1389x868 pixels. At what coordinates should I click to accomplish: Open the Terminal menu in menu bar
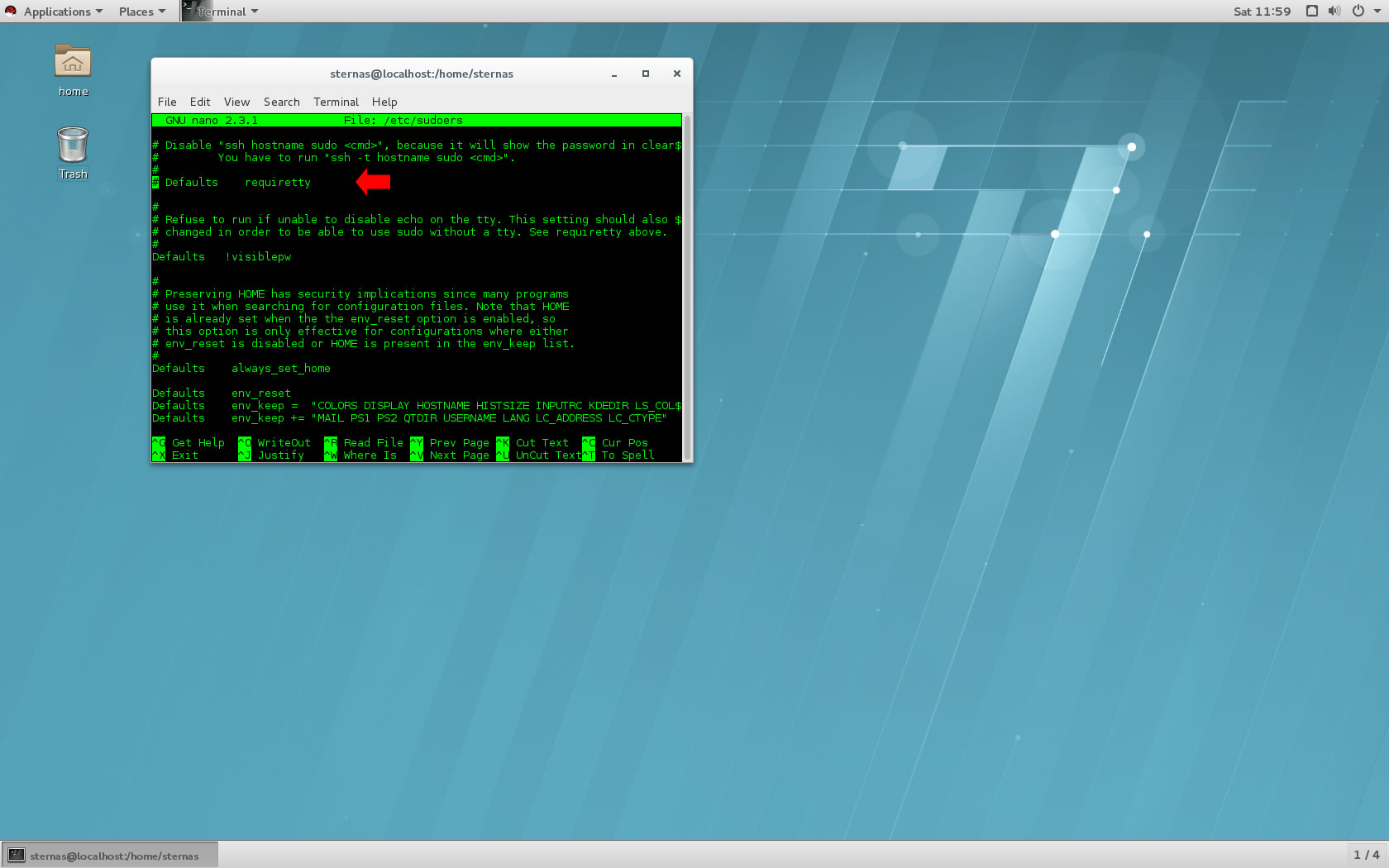[336, 102]
